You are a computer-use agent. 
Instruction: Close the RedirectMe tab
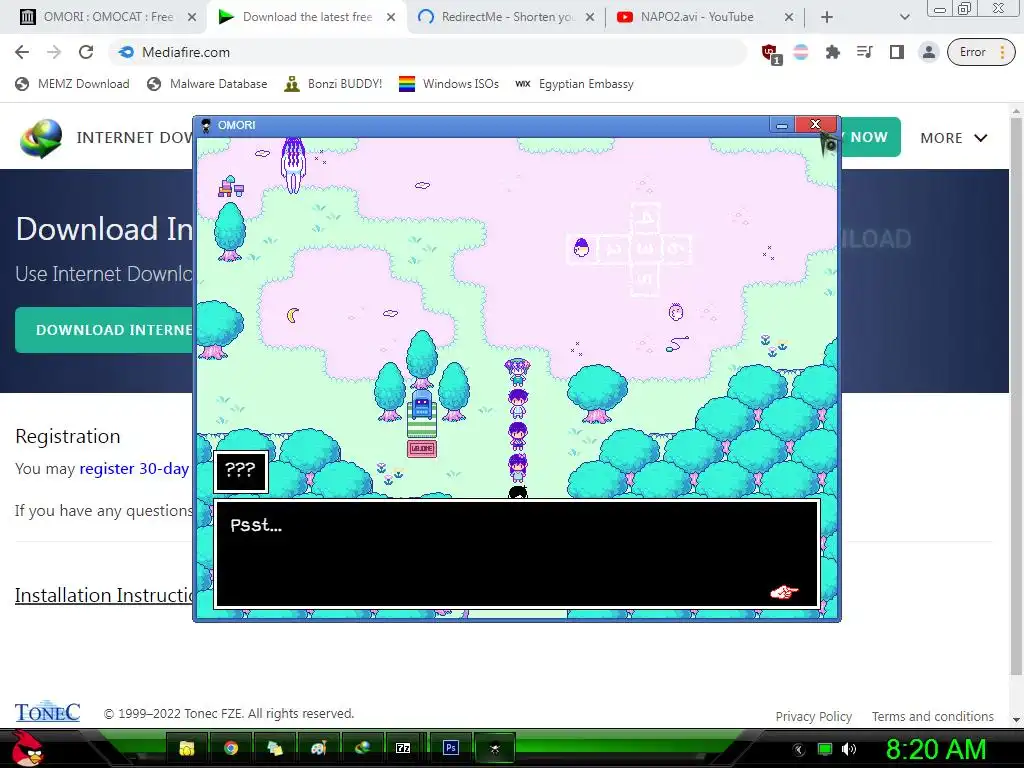click(590, 17)
